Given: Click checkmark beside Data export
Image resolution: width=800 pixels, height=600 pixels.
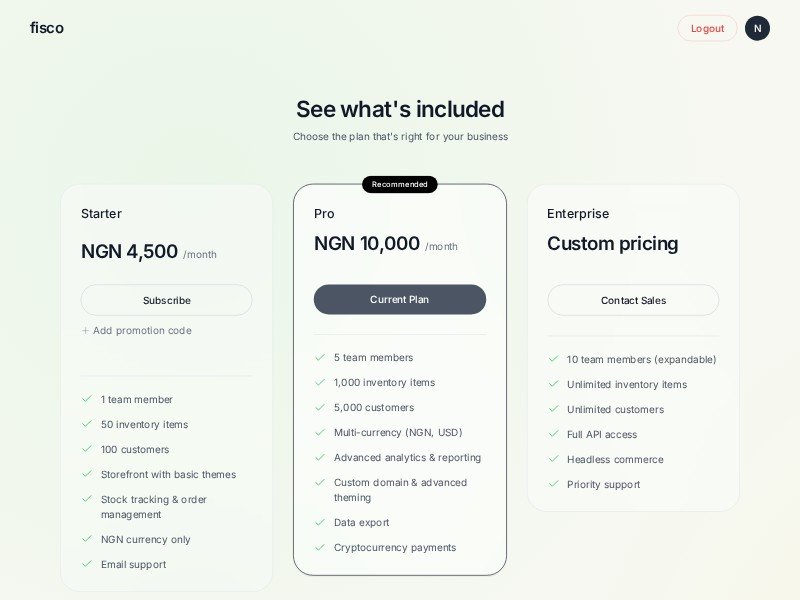Looking at the screenshot, I should [x=320, y=522].
